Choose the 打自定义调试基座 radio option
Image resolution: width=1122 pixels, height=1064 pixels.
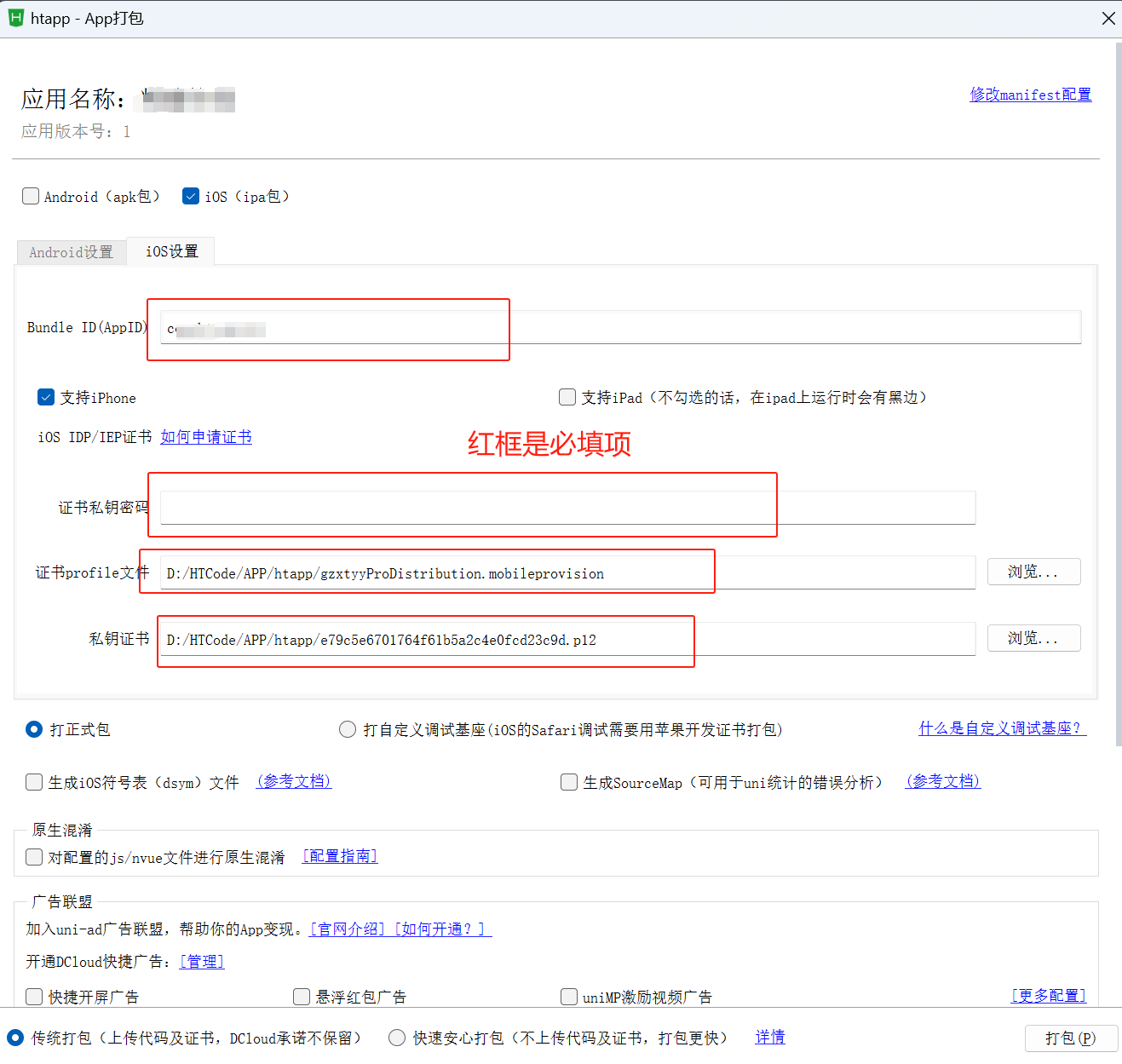[348, 729]
